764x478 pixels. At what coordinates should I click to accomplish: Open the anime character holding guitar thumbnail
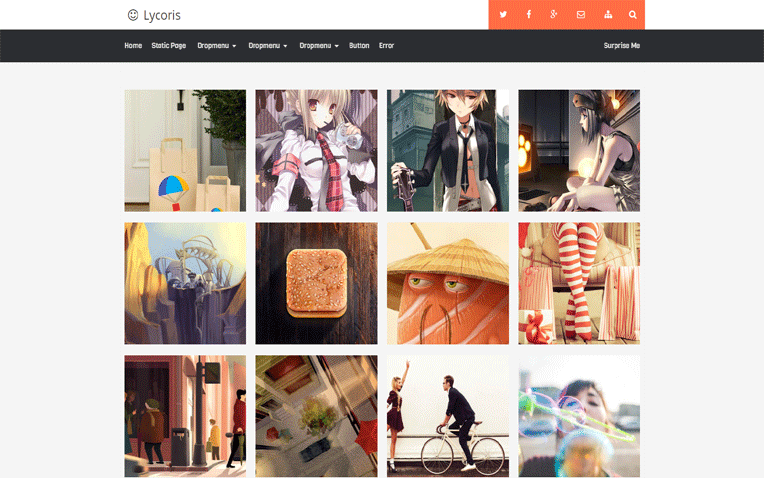[448, 151]
